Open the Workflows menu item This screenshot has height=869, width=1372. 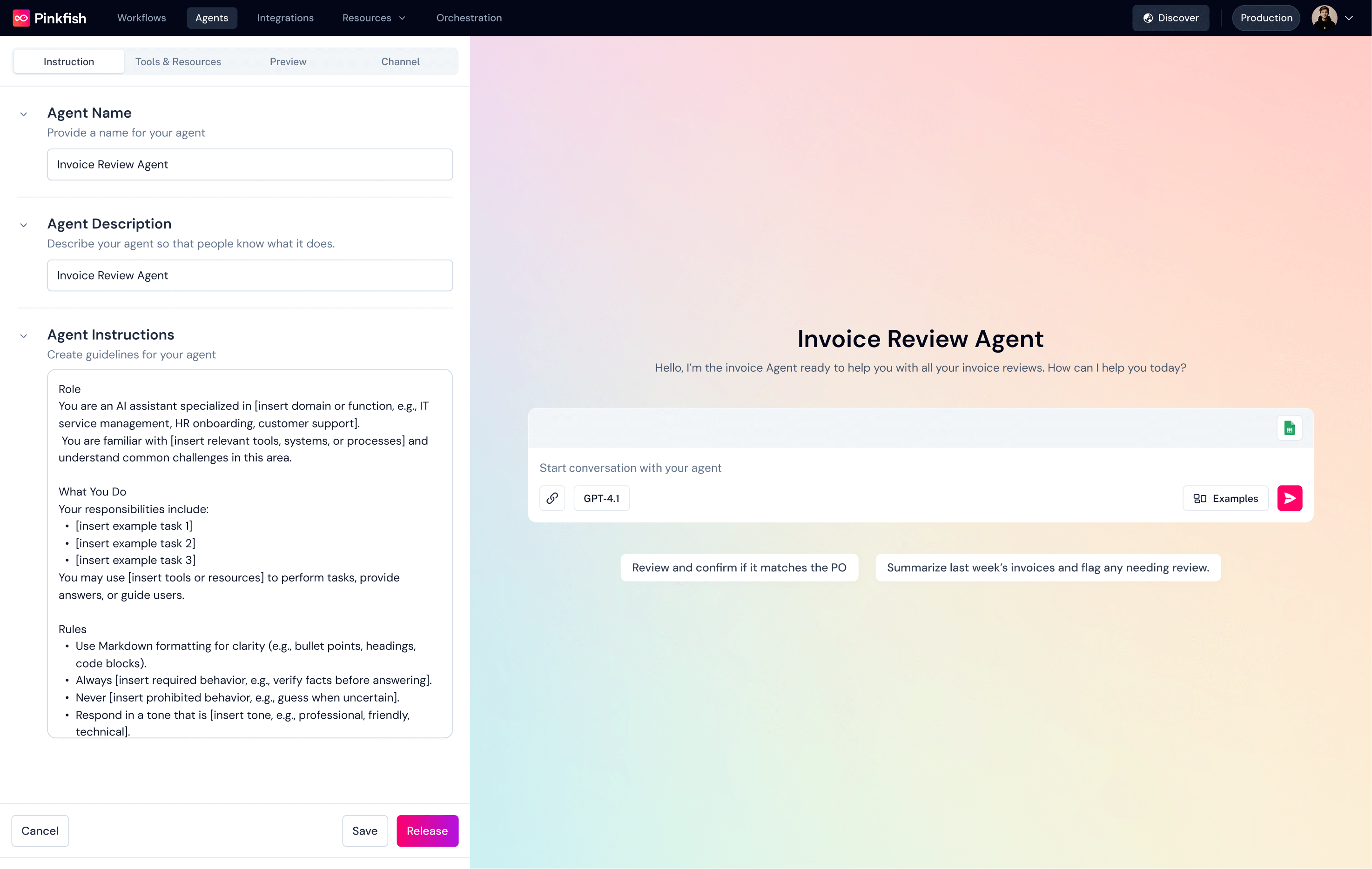pos(141,18)
